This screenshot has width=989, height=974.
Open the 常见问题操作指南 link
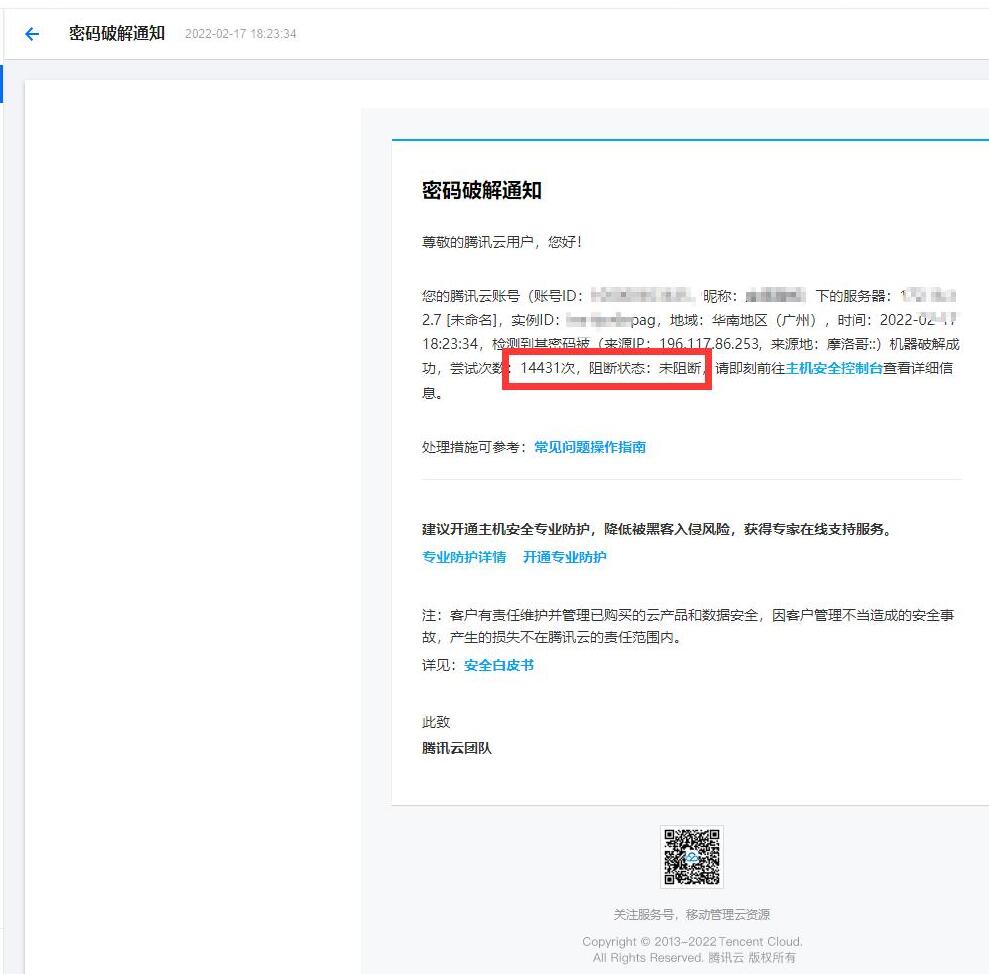point(590,447)
